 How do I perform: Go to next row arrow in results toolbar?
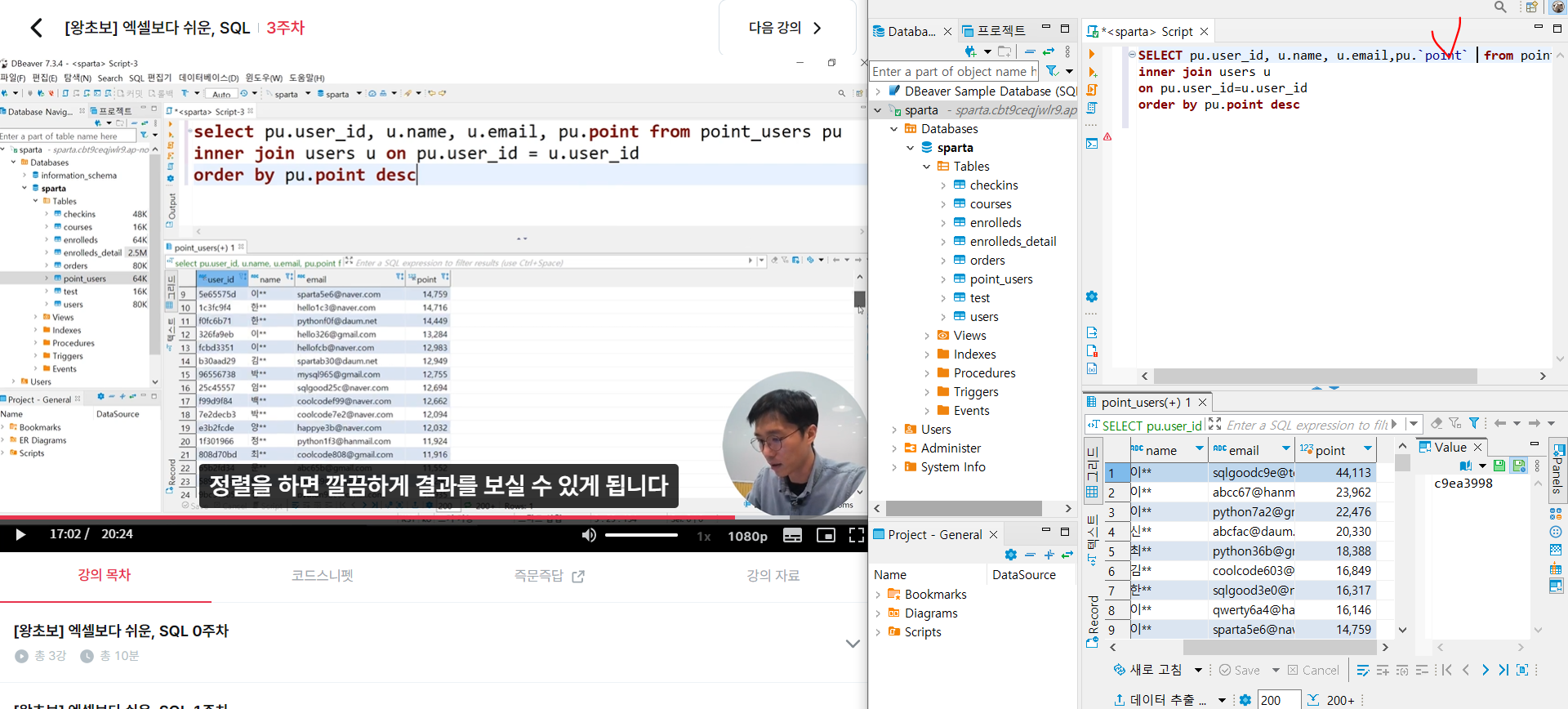click(x=1486, y=670)
